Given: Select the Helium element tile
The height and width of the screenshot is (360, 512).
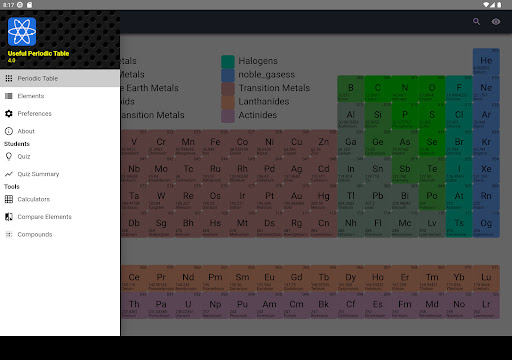Looking at the screenshot, I should pyautogui.click(x=486, y=62).
